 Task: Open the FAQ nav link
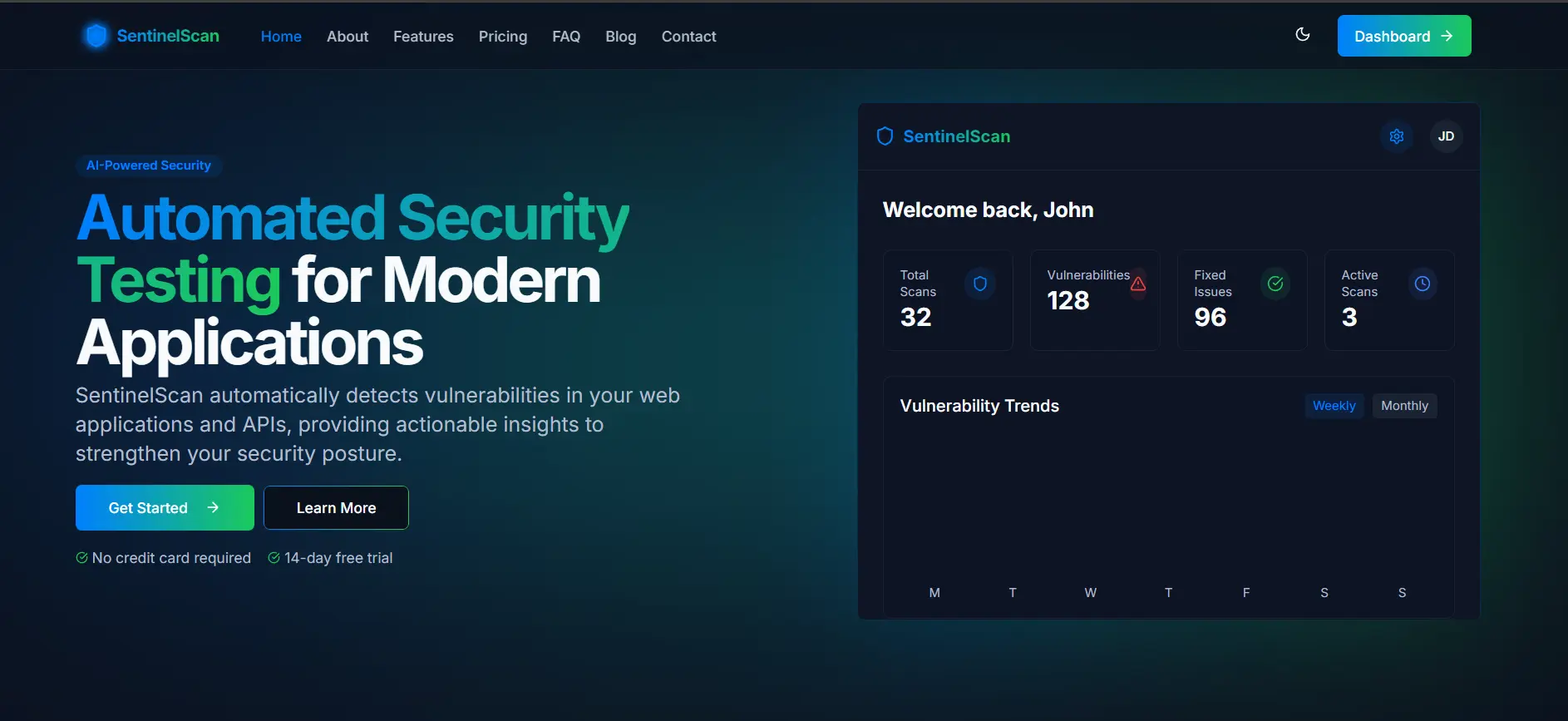[x=566, y=37]
